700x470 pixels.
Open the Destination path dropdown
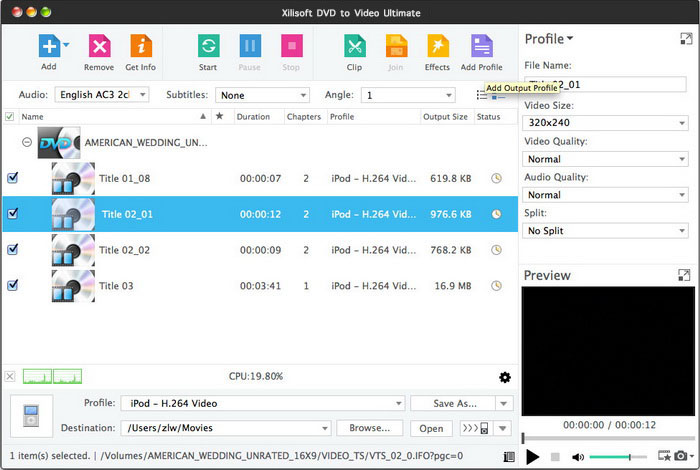point(226,428)
